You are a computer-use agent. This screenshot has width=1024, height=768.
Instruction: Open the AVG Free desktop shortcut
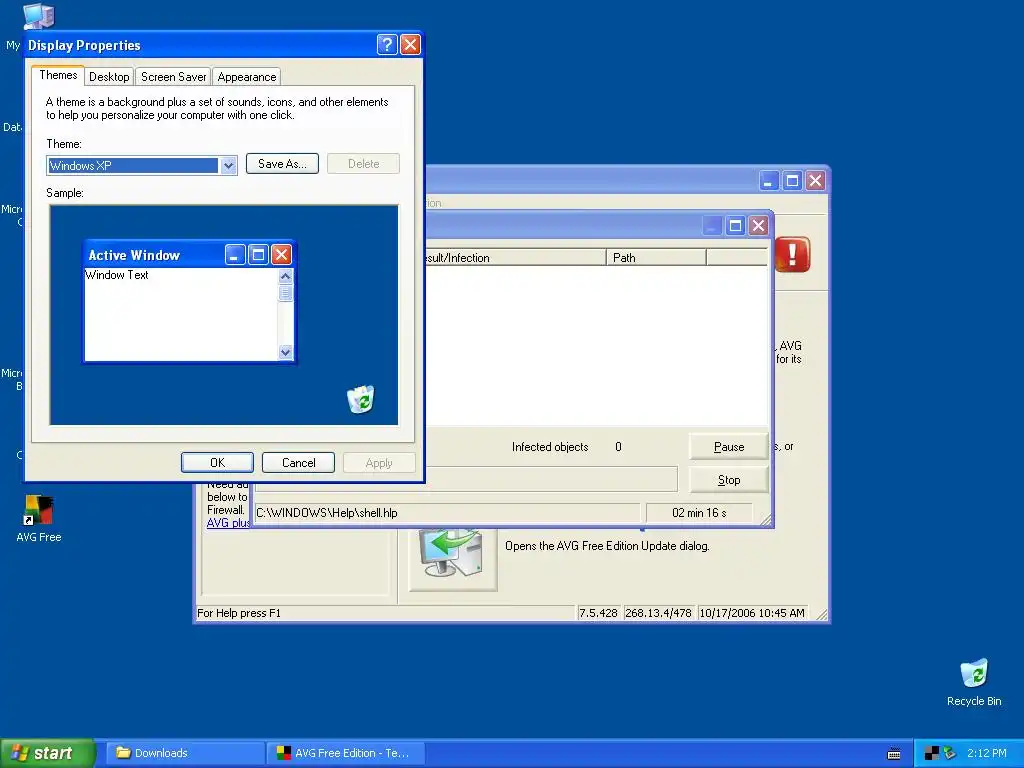pos(39,519)
